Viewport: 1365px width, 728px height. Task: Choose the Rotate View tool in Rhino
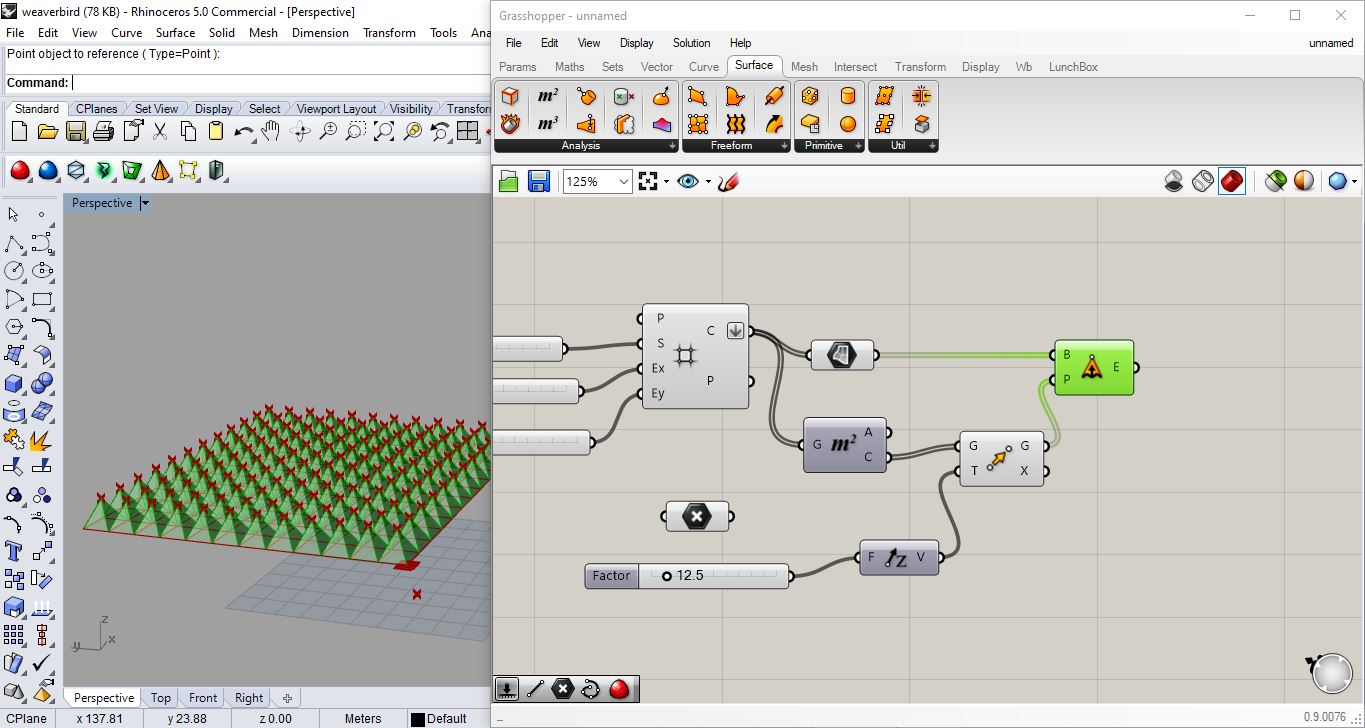pos(299,131)
